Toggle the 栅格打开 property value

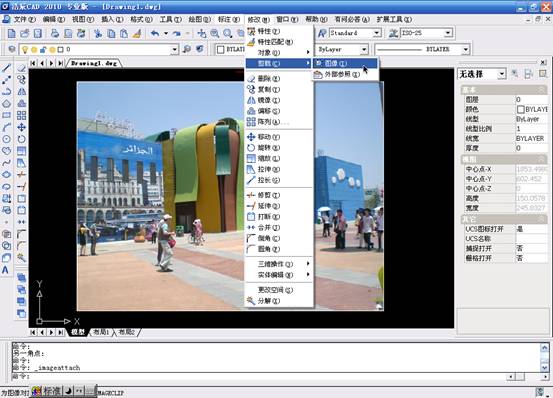(531, 258)
